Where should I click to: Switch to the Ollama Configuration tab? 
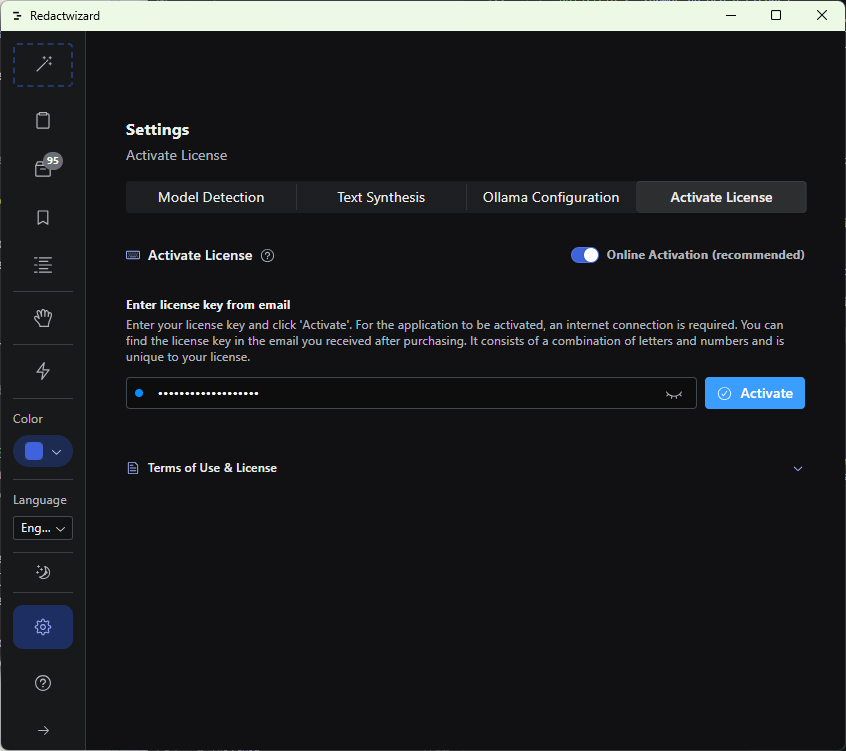click(551, 197)
